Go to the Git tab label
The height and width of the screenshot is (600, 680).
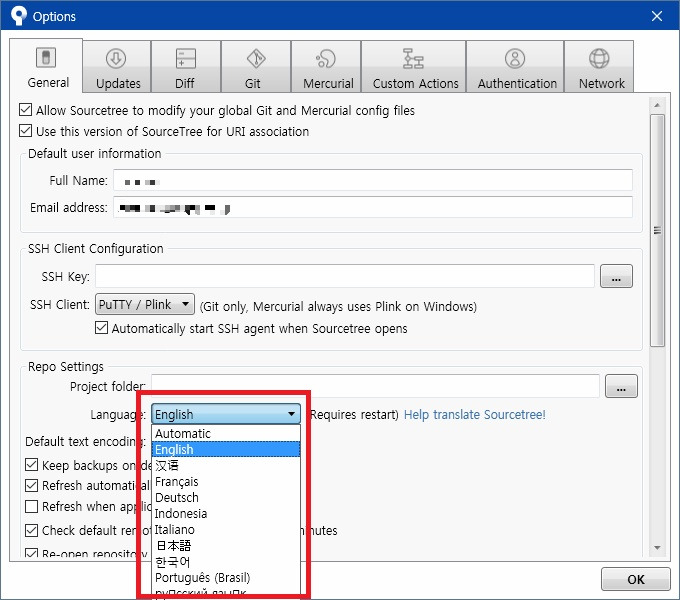(x=252, y=83)
